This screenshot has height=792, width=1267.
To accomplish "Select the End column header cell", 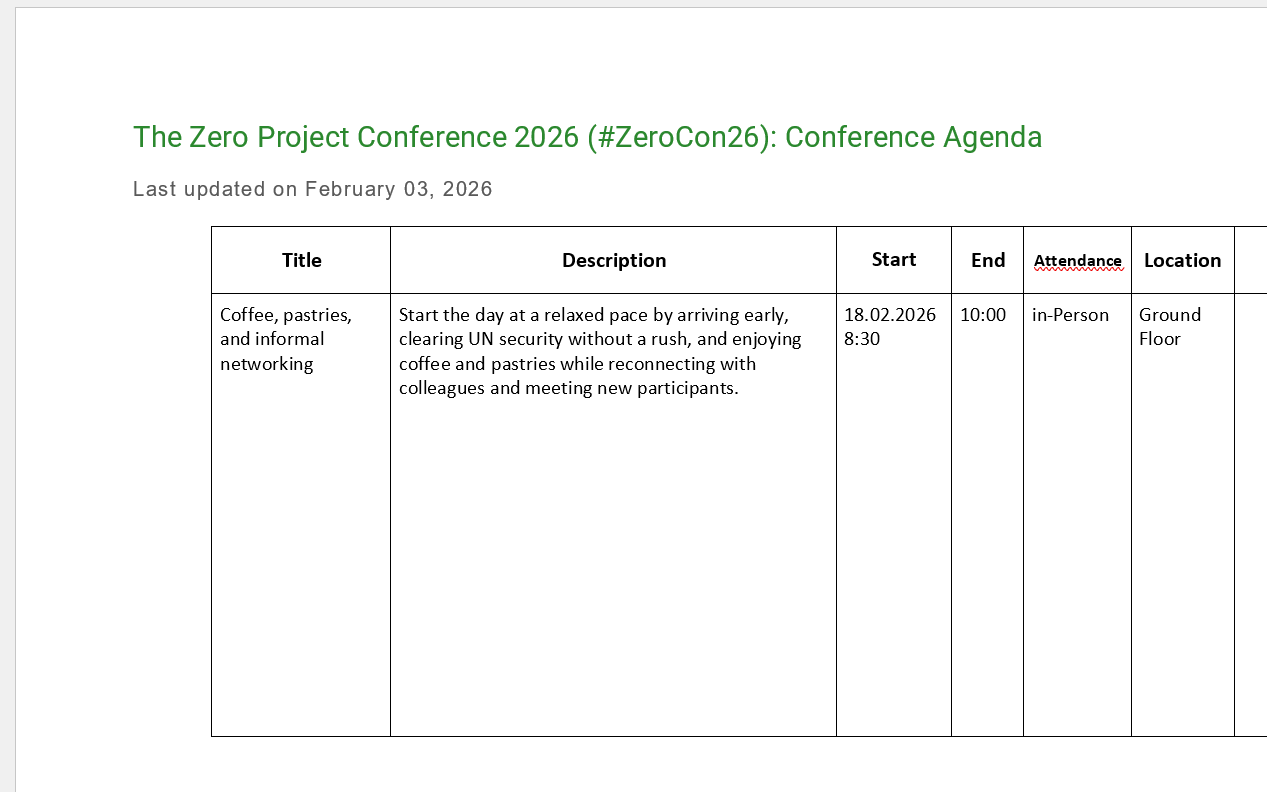I will (987, 260).
